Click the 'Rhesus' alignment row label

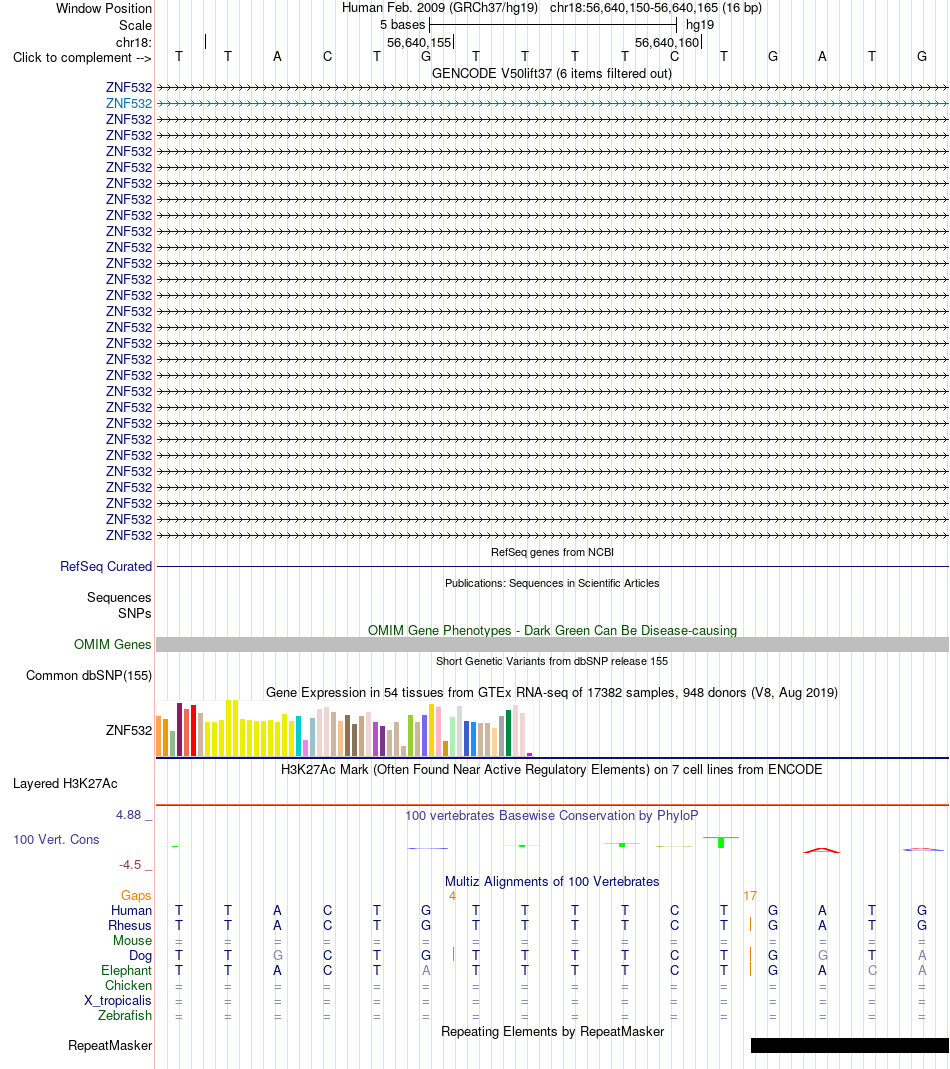[x=130, y=925]
